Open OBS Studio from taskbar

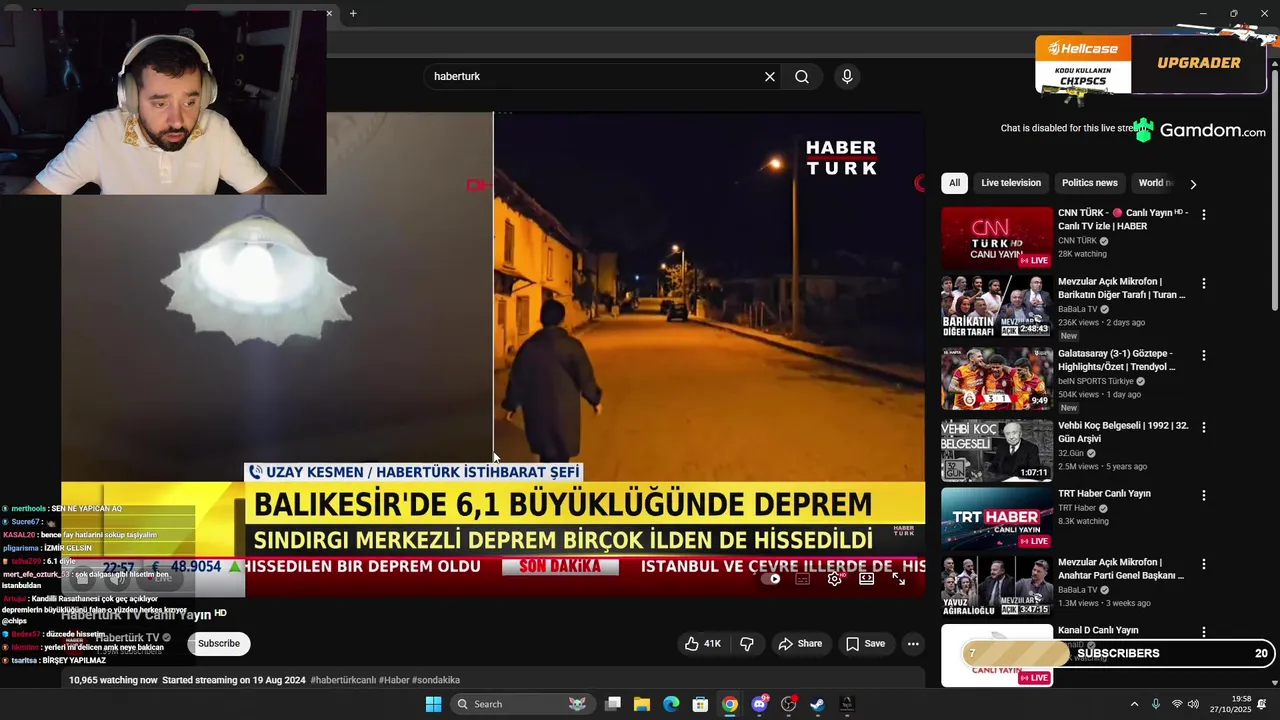(x=789, y=704)
